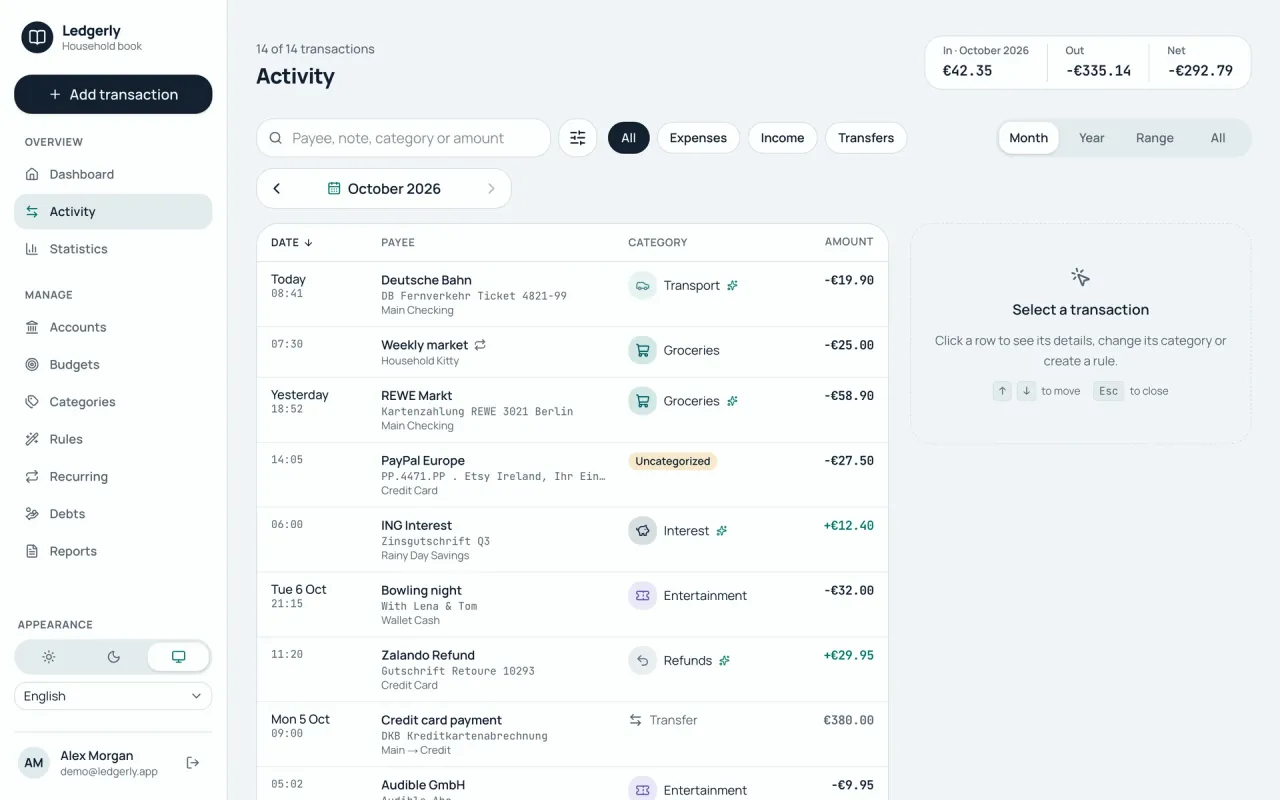Screen dimensions: 1280x800
Task: Click the Interest piggy bank icon
Action: 642,530
